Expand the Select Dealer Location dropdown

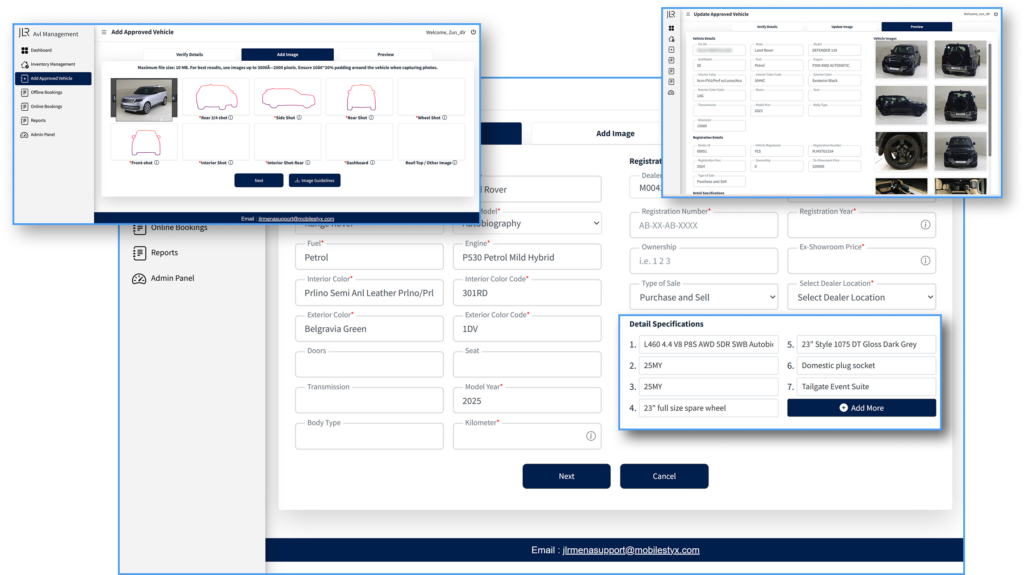[861, 297]
